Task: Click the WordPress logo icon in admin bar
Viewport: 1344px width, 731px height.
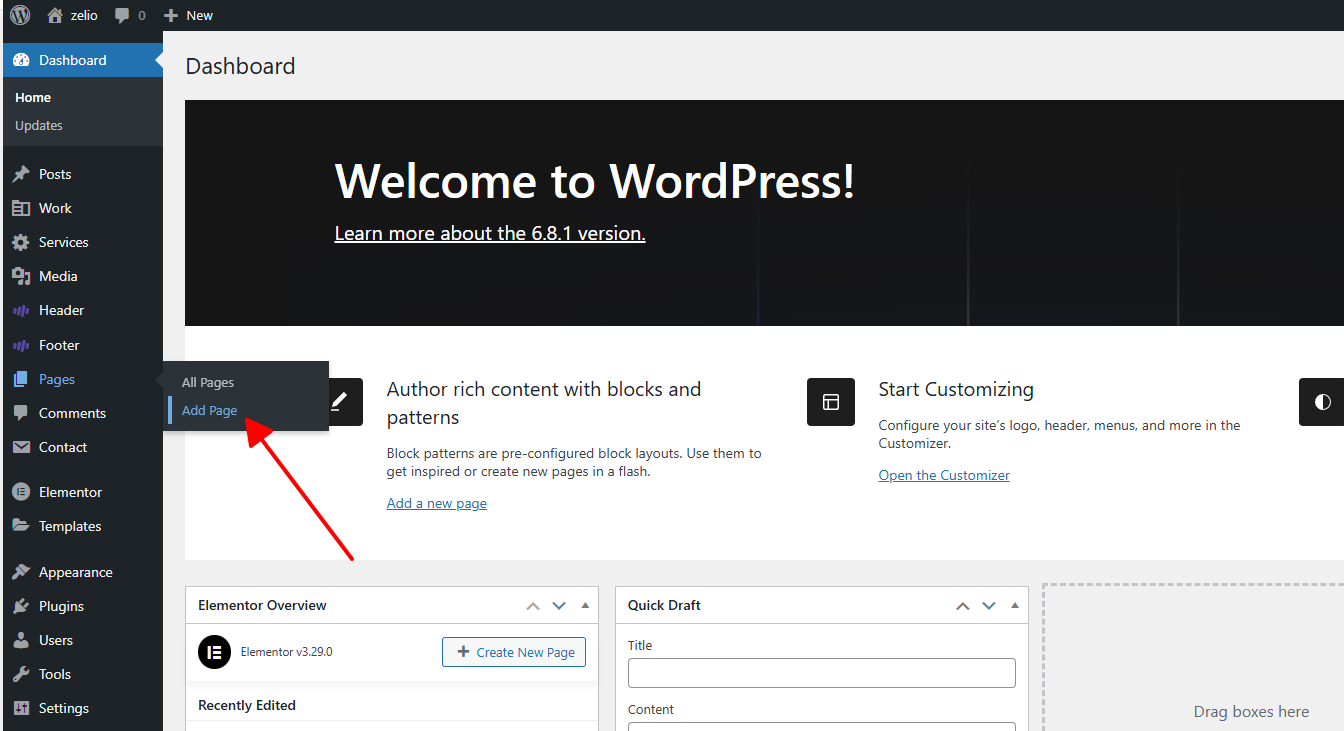Action: coord(20,15)
